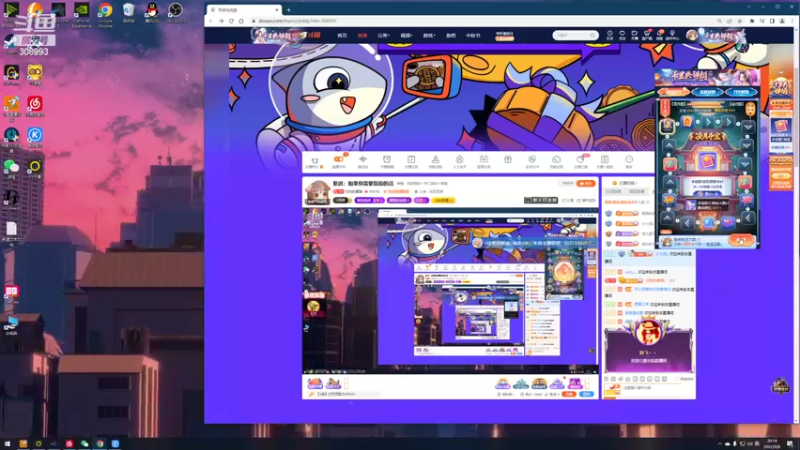Click the floating mascot icon at page corner
This screenshot has height=450, width=800.
click(x=780, y=386)
